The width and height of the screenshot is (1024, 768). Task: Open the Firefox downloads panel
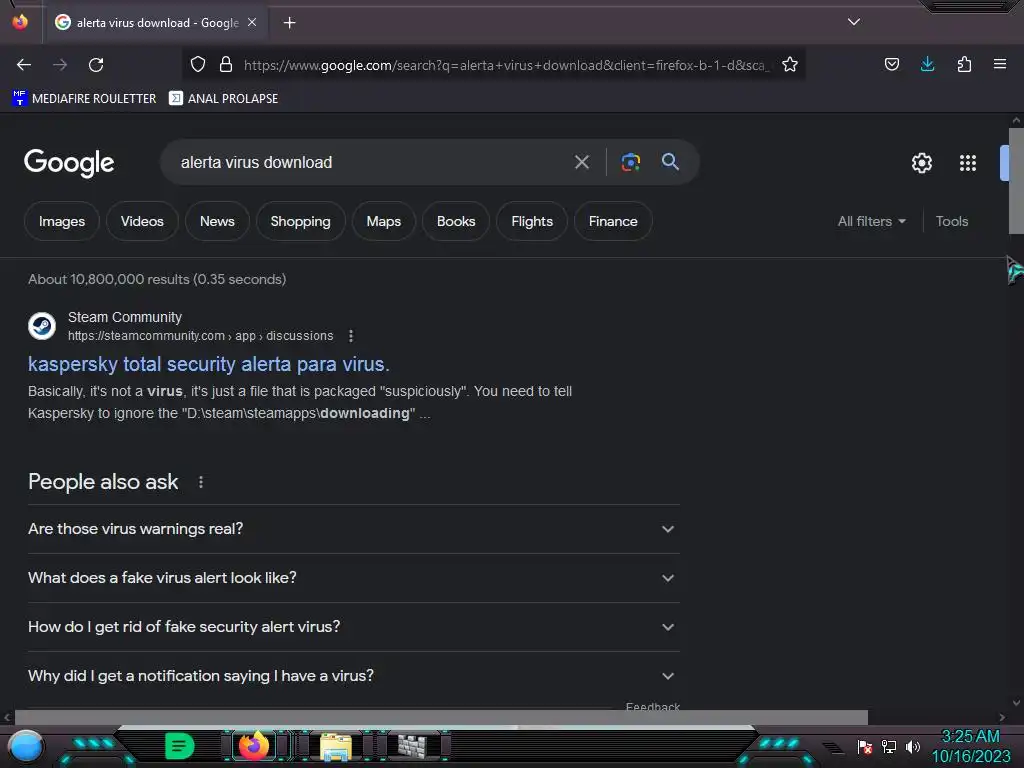927,64
